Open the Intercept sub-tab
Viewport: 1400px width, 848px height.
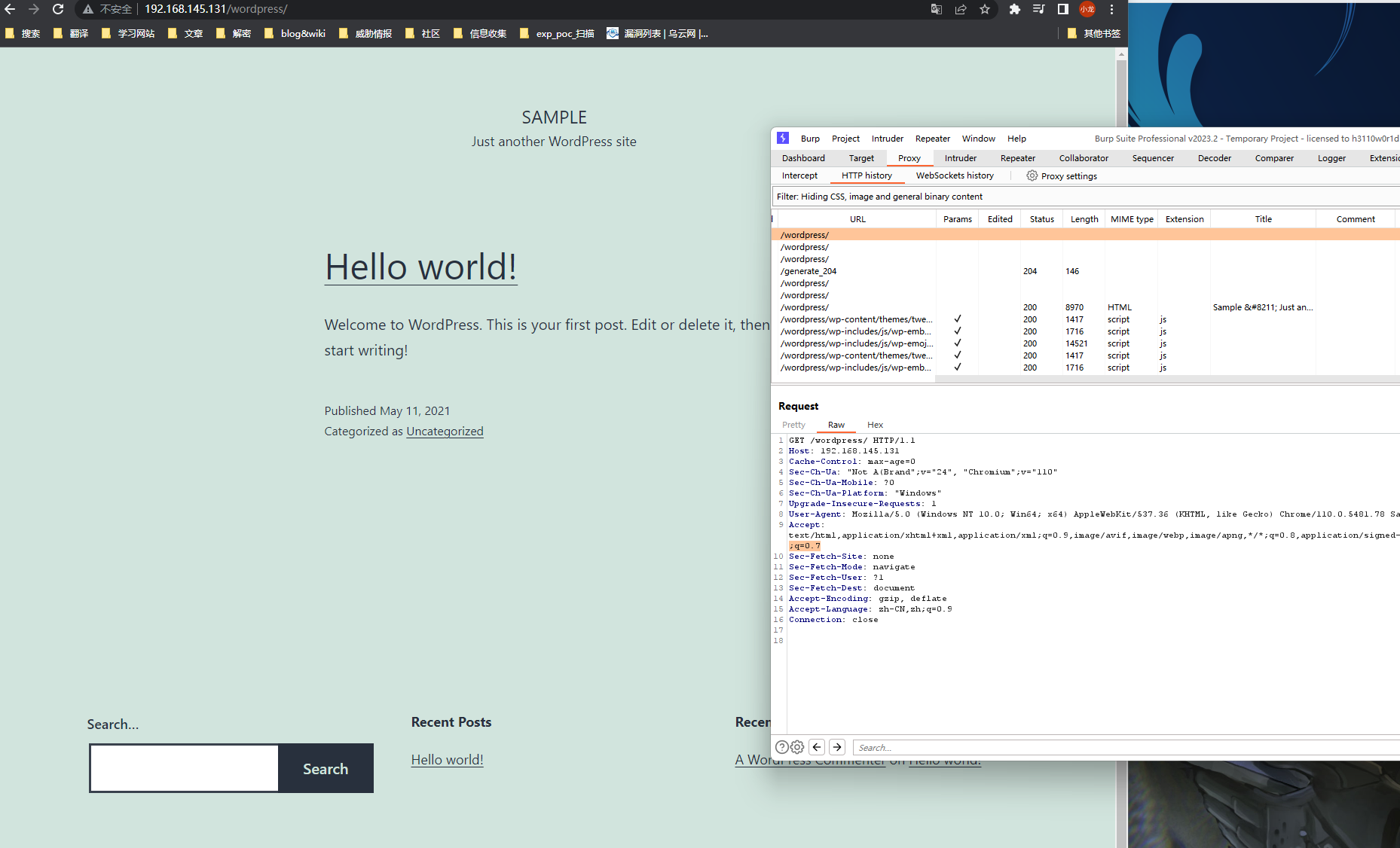tap(799, 175)
